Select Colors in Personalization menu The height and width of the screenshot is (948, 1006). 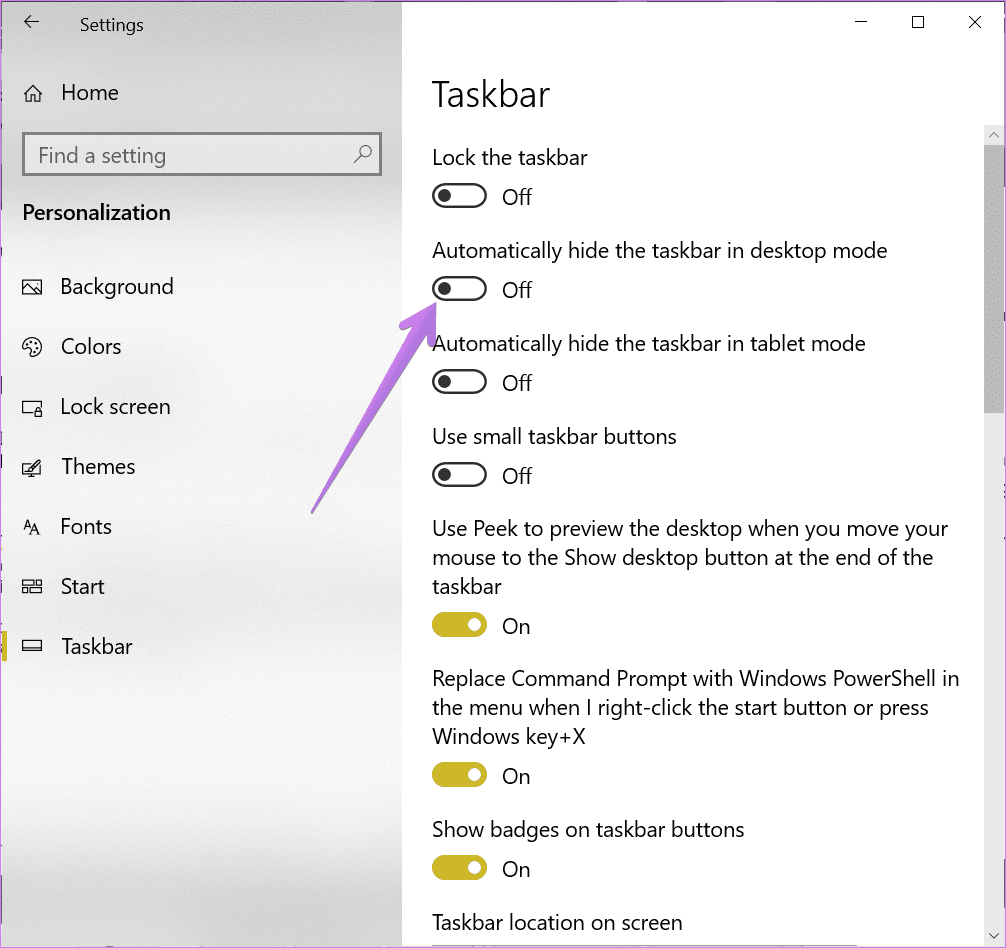coord(91,347)
